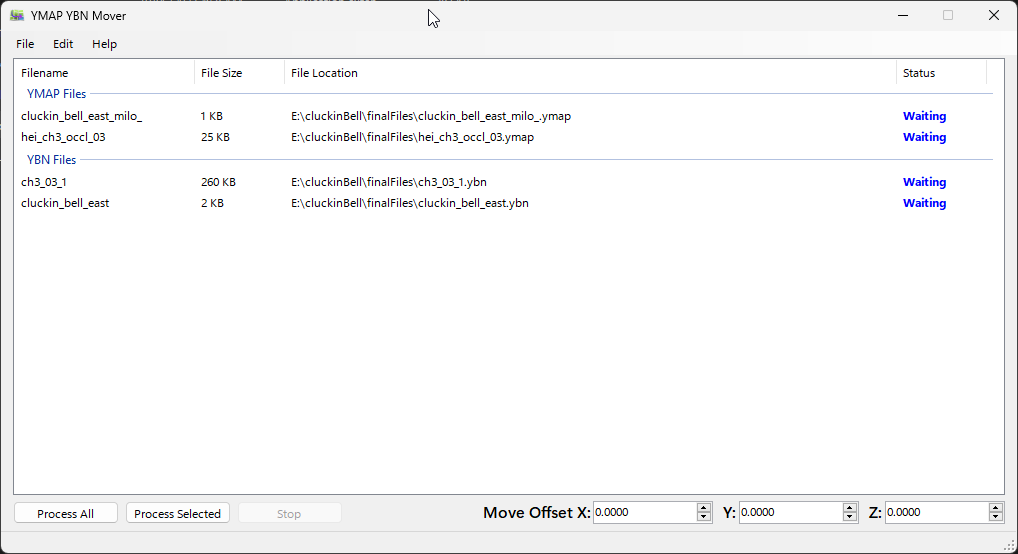
Task: Click the YMAP YBN Mover app icon
Action: [x=17, y=16]
